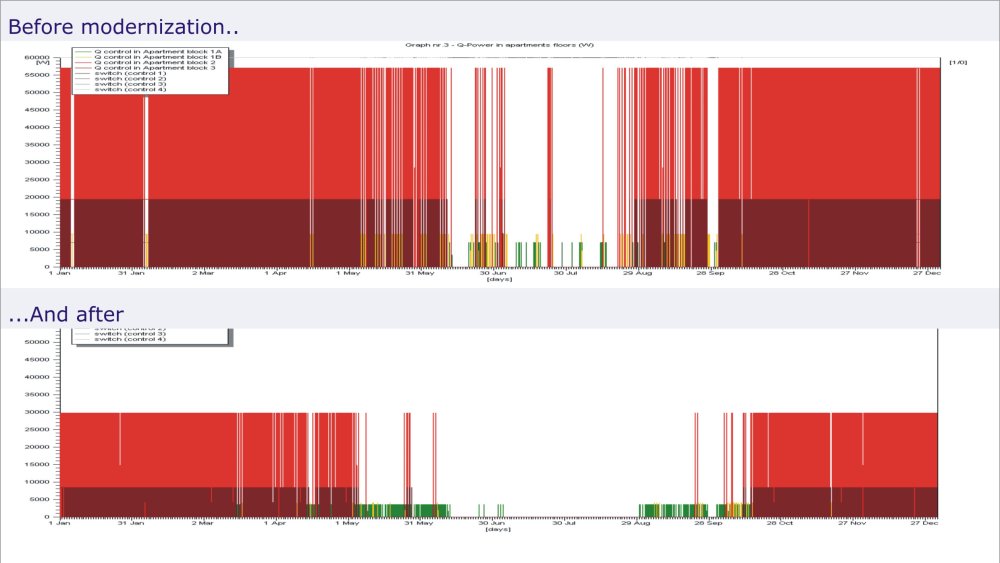The height and width of the screenshot is (563, 1000).
Task: Select 'switch (control 4)' in top graph legend
Action: [x=130, y=90]
